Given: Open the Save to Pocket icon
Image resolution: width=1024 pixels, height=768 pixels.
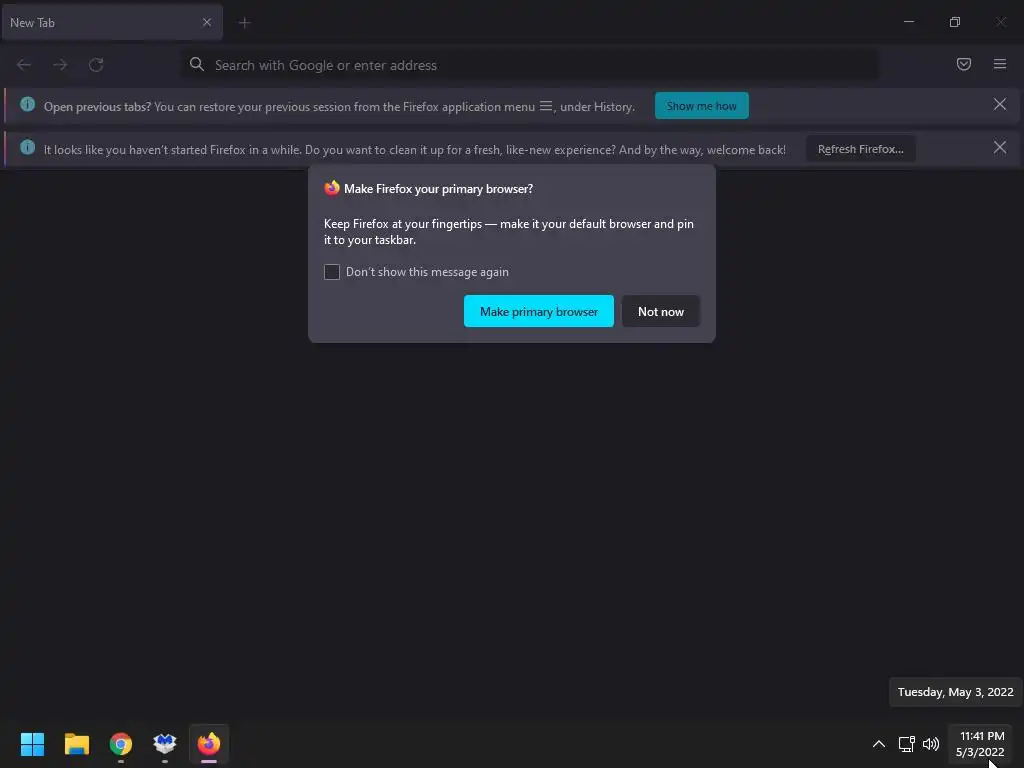Looking at the screenshot, I should click(963, 64).
